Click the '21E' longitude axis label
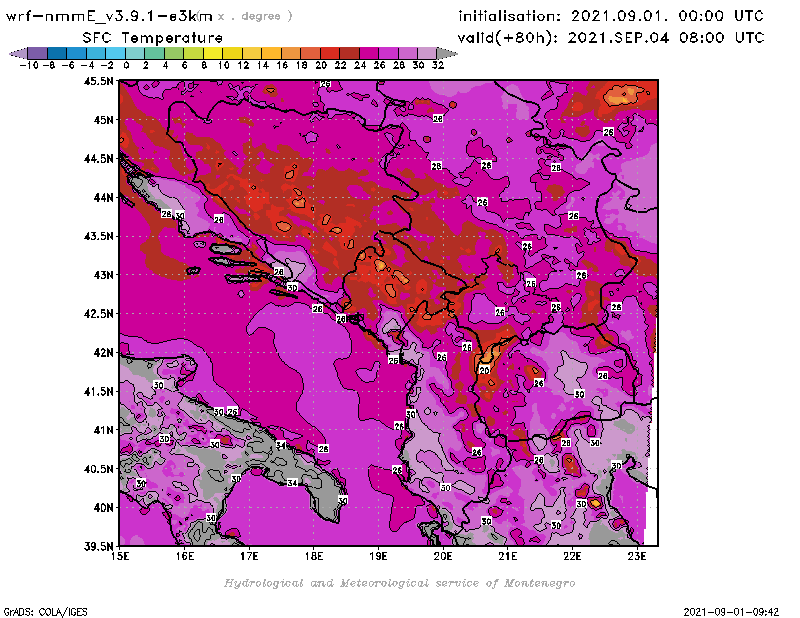The width and height of the screenshot is (800, 618). click(508, 556)
